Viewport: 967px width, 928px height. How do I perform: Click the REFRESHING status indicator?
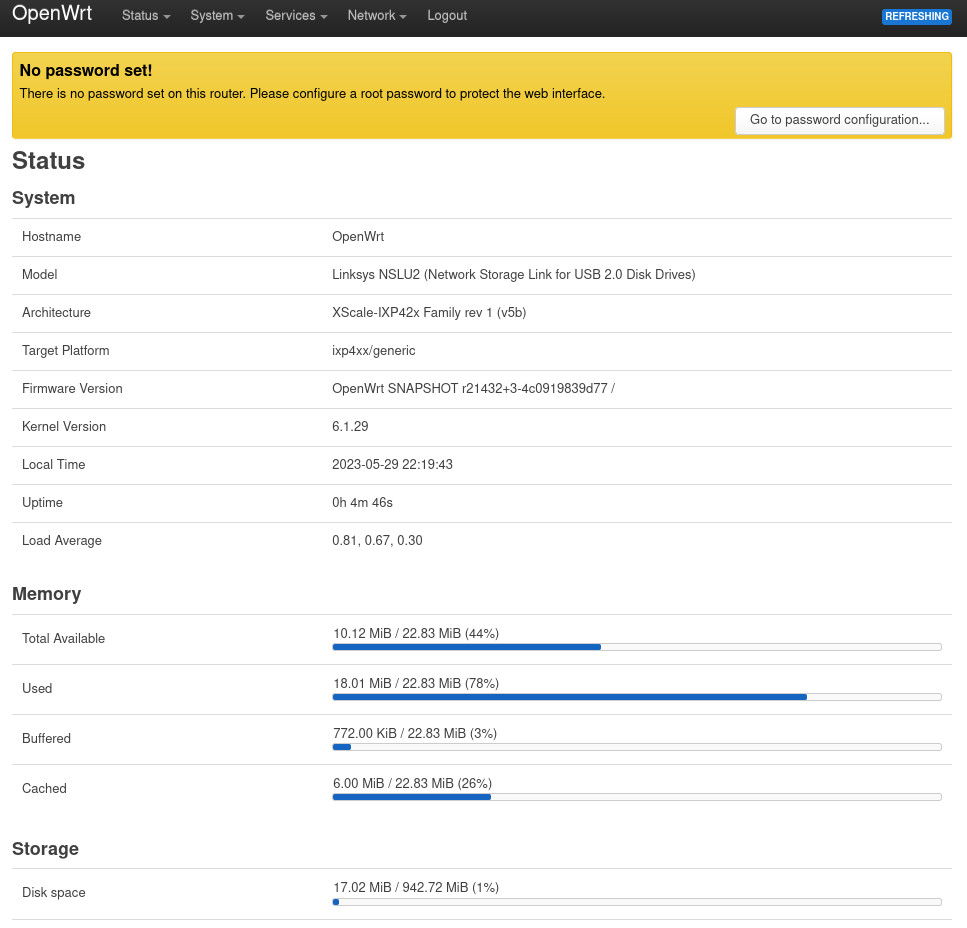click(x=916, y=17)
